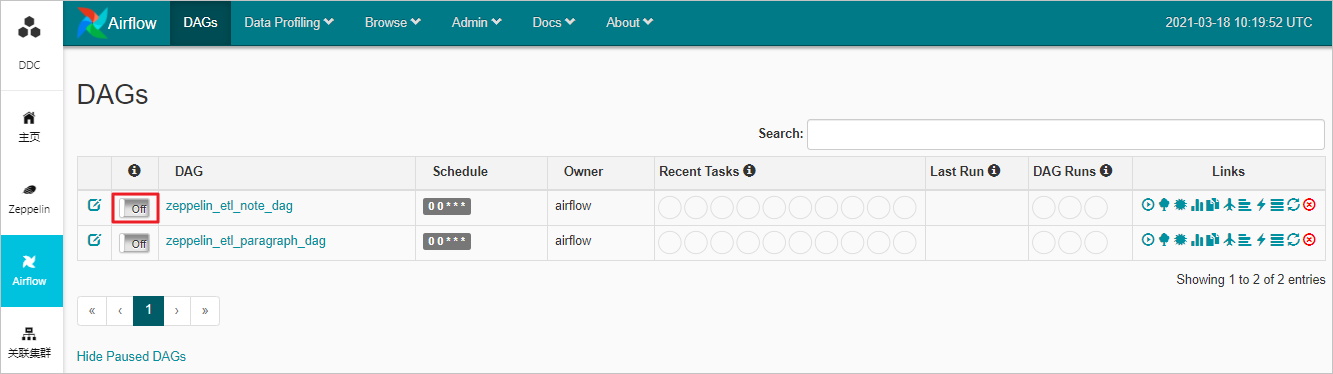The image size is (1333, 374).
Task: Open Logs list icon for zeppelin_etl_paragraph_dag
Action: point(1277,239)
